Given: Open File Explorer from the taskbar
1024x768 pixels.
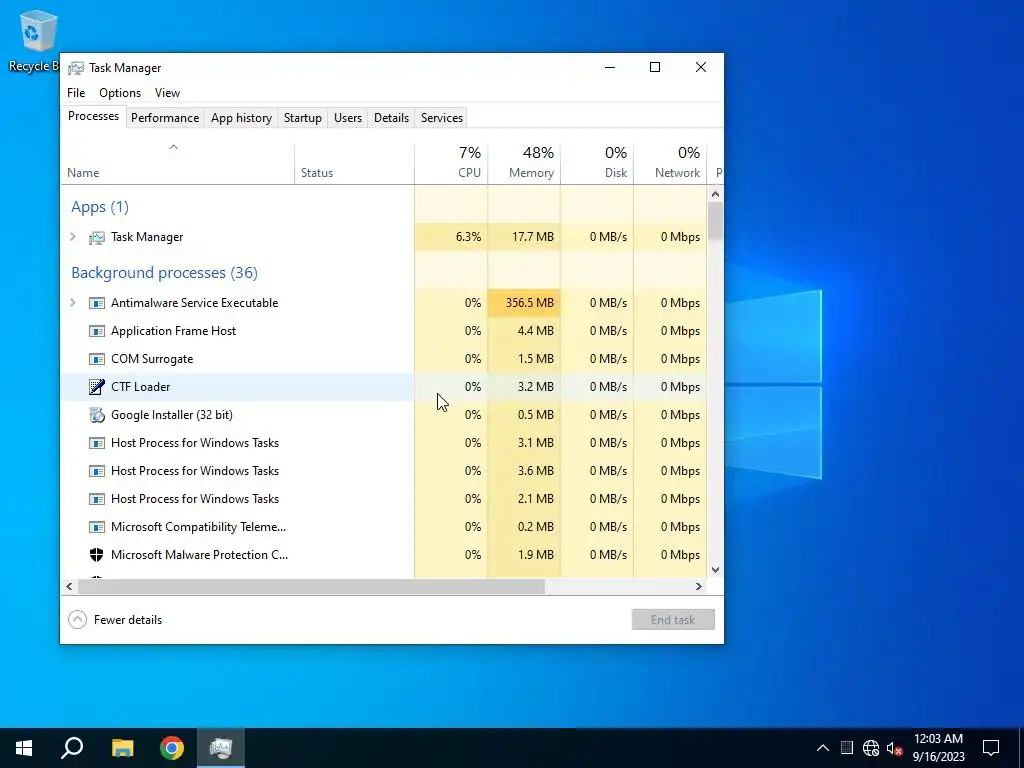Looking at the screenshot, I should pyautogui.click(x=122, y=748).
